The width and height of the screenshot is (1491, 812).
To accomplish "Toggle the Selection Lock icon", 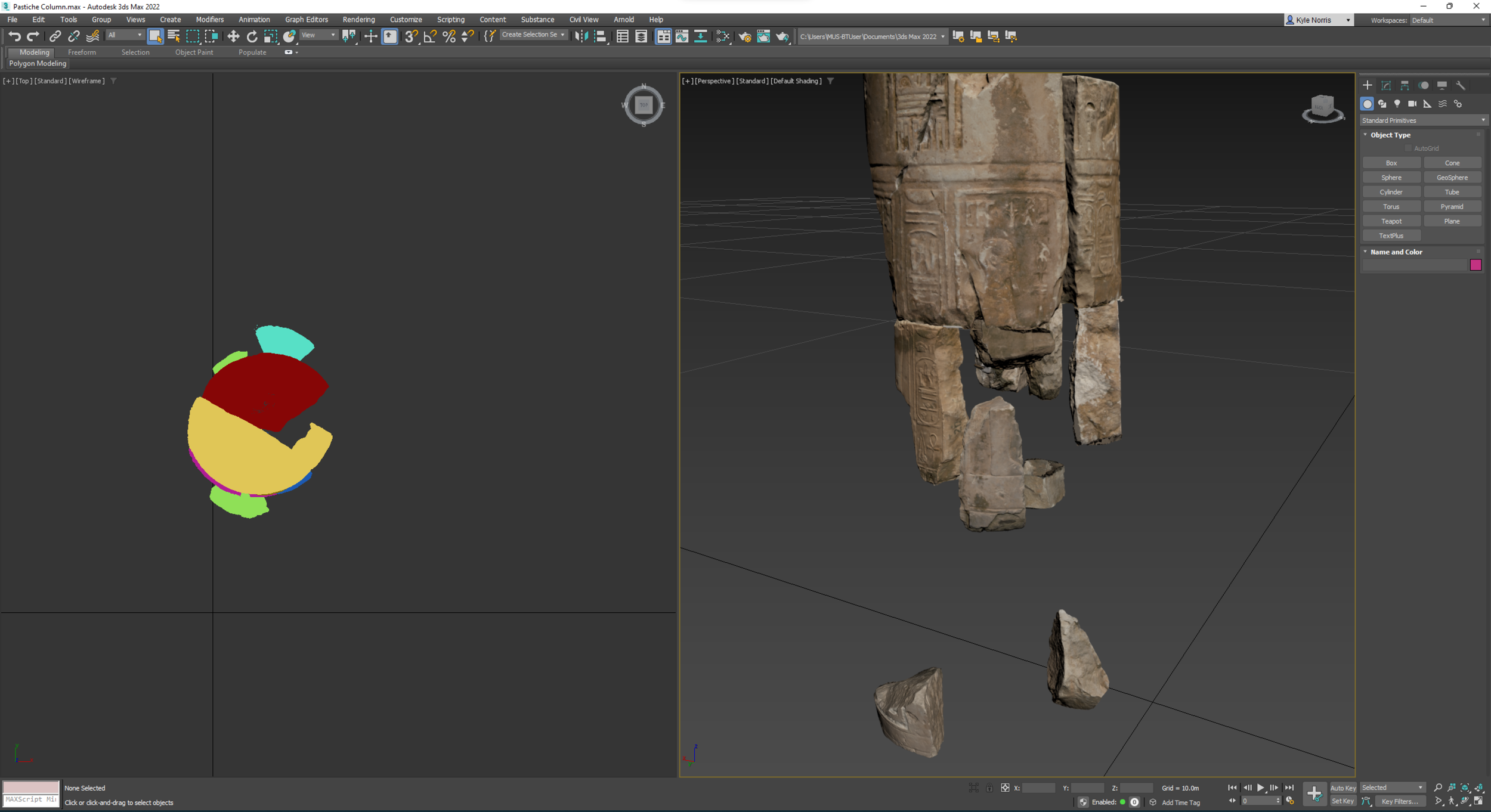I will [989, 788].
